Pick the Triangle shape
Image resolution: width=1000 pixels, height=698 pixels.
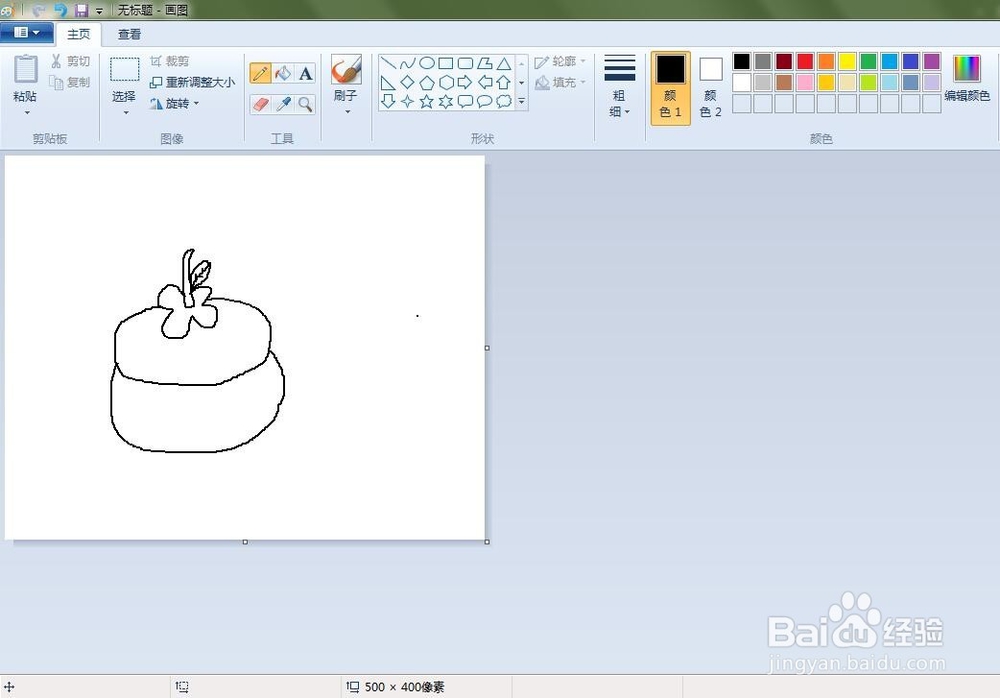coord(504,63)
